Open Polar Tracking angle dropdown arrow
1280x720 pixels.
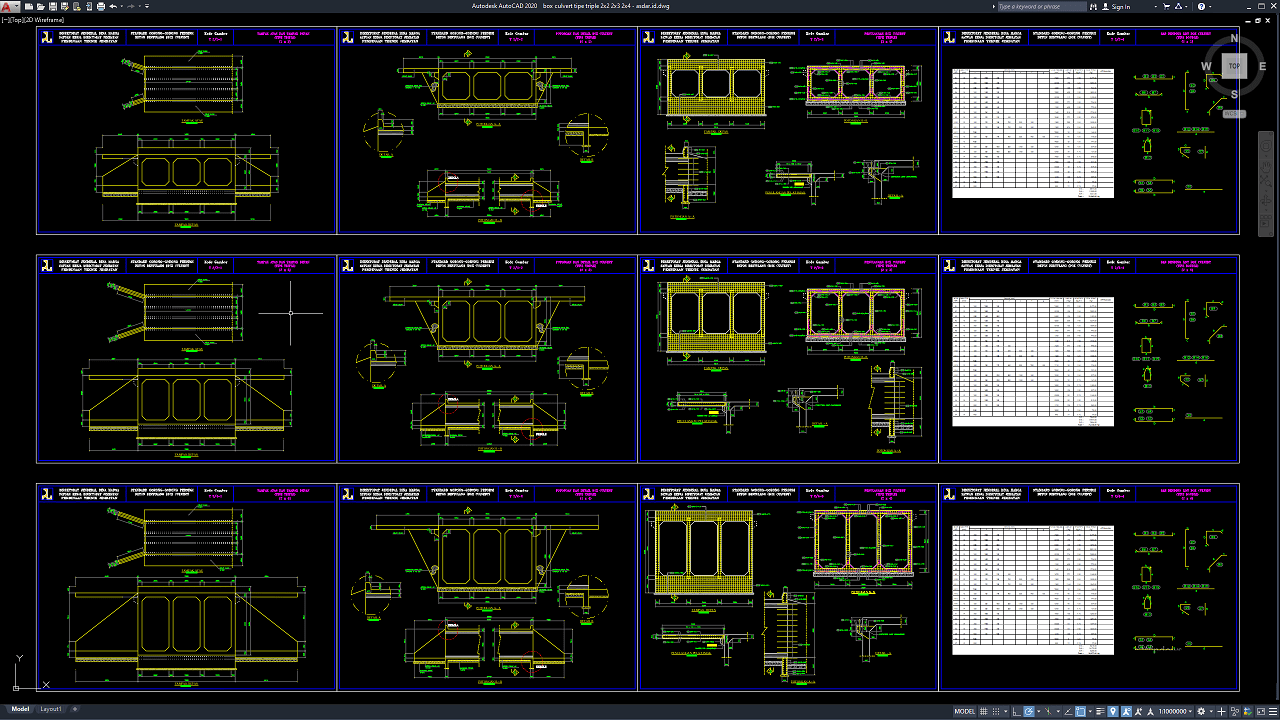pos(1039,711)
